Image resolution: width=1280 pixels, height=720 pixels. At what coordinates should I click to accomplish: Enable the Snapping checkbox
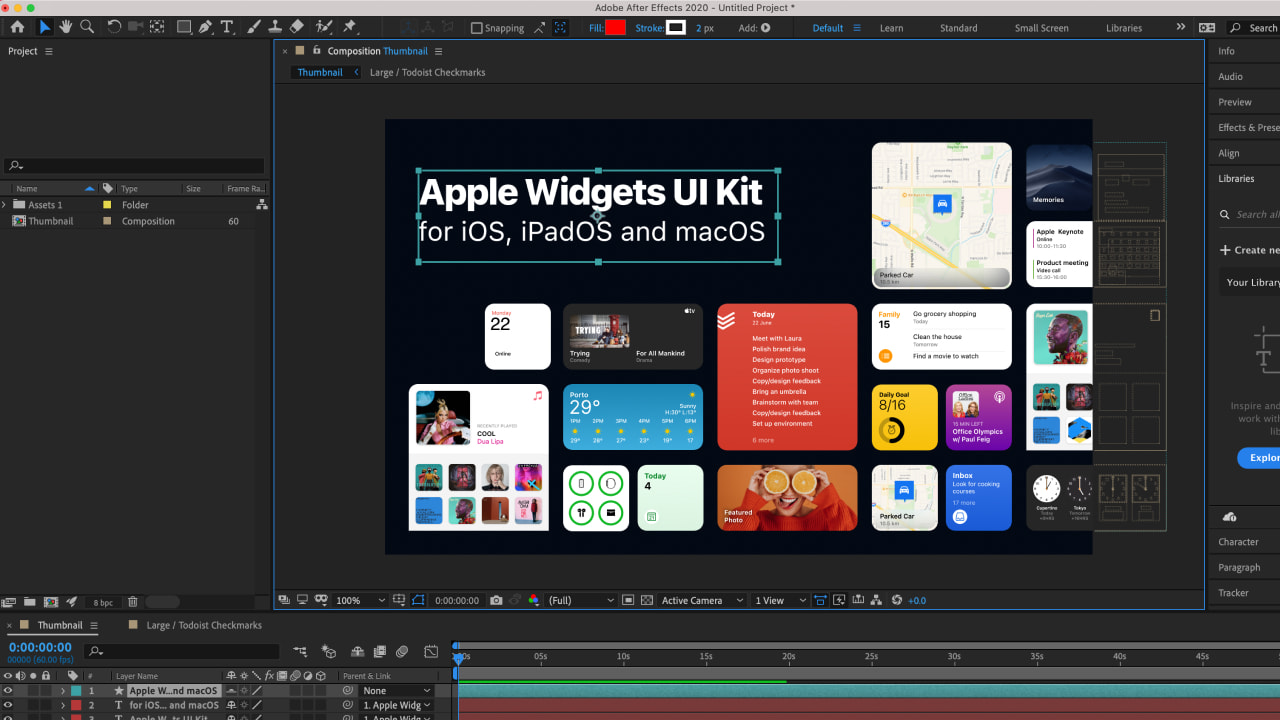(x=476, y=28)
